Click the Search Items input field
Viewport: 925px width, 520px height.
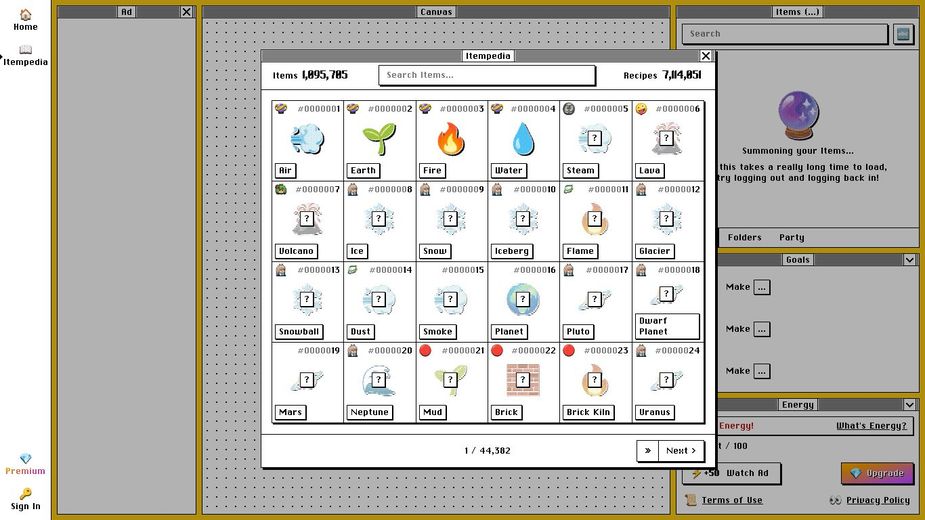(486, 75)
